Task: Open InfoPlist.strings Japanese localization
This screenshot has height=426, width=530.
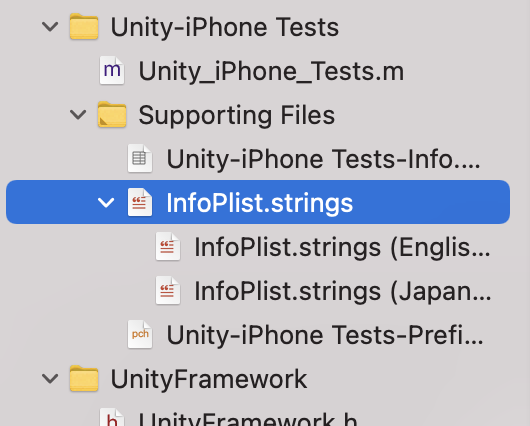Action: 343,292
